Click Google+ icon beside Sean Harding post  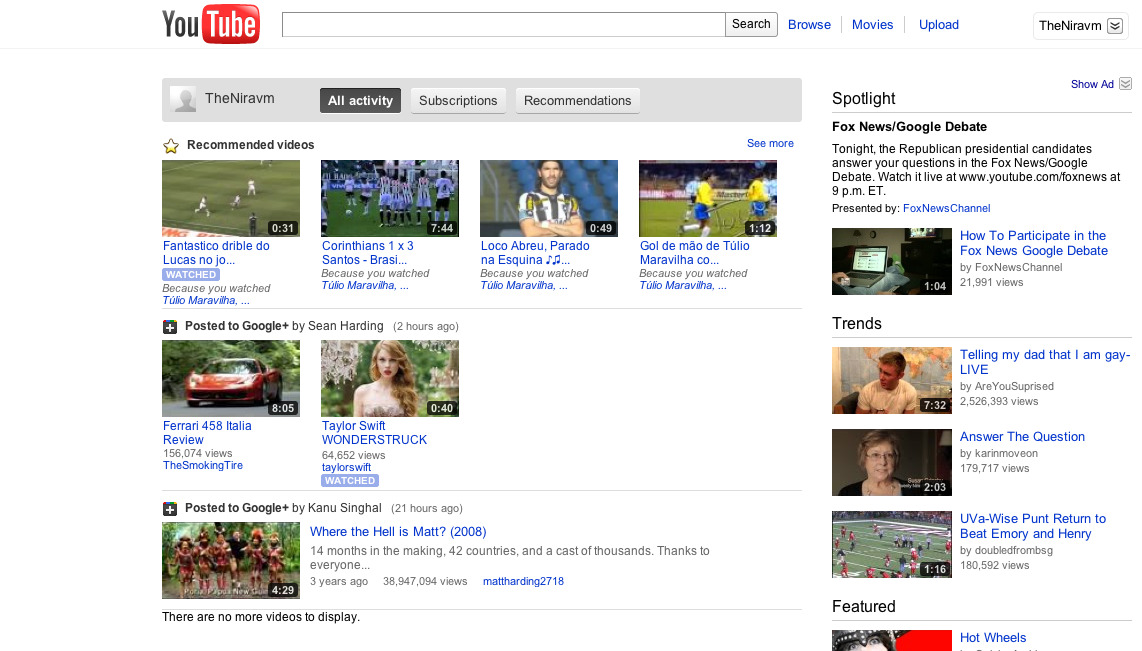(x=170, y=327)
